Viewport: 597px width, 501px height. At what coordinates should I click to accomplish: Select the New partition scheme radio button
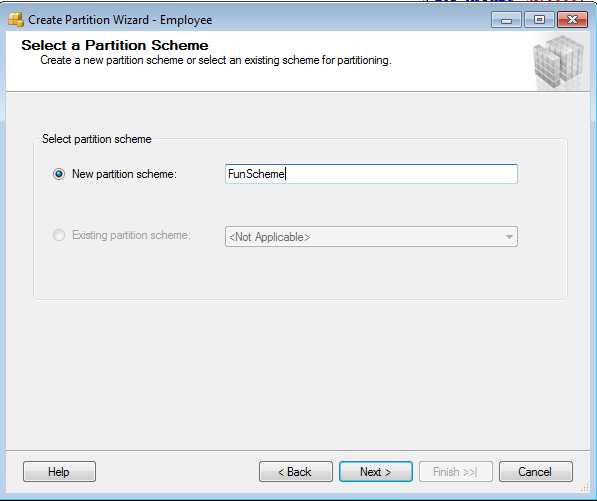point(59,174)
